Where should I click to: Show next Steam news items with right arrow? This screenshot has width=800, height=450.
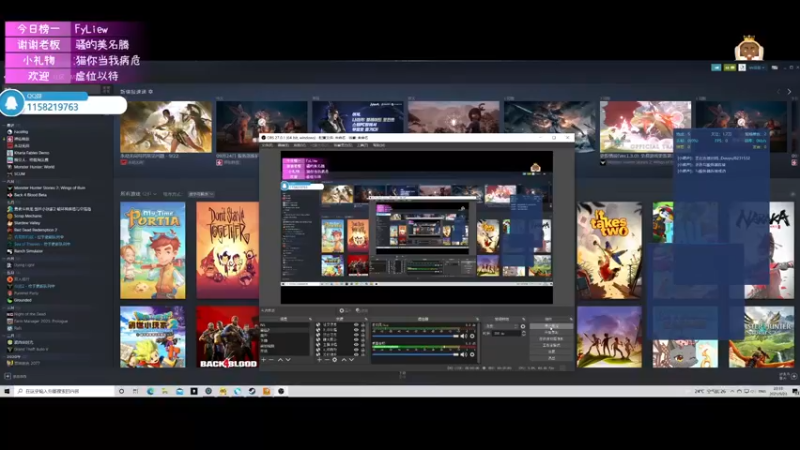coord(789,92)
